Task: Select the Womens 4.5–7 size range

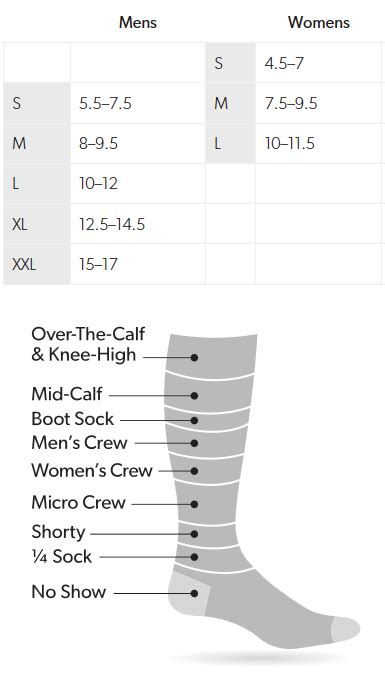Action: [x=284, y=64]
